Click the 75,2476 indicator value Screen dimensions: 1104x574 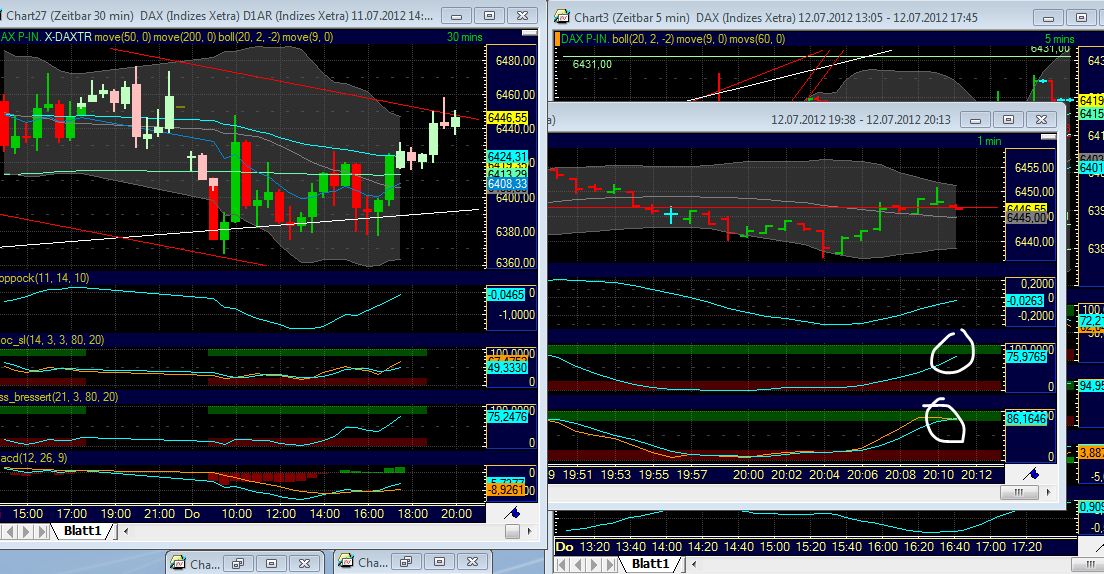[x=507, y=416]
